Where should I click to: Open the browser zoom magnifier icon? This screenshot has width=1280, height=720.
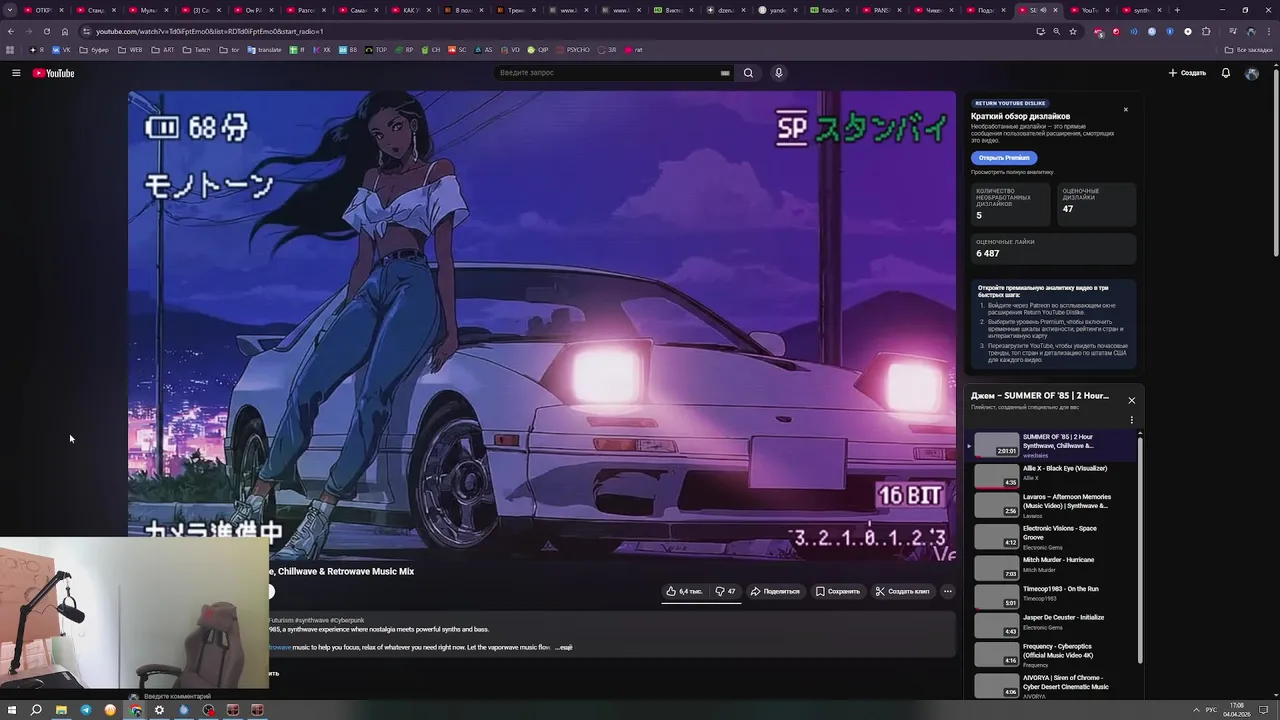pos(1056,31)
